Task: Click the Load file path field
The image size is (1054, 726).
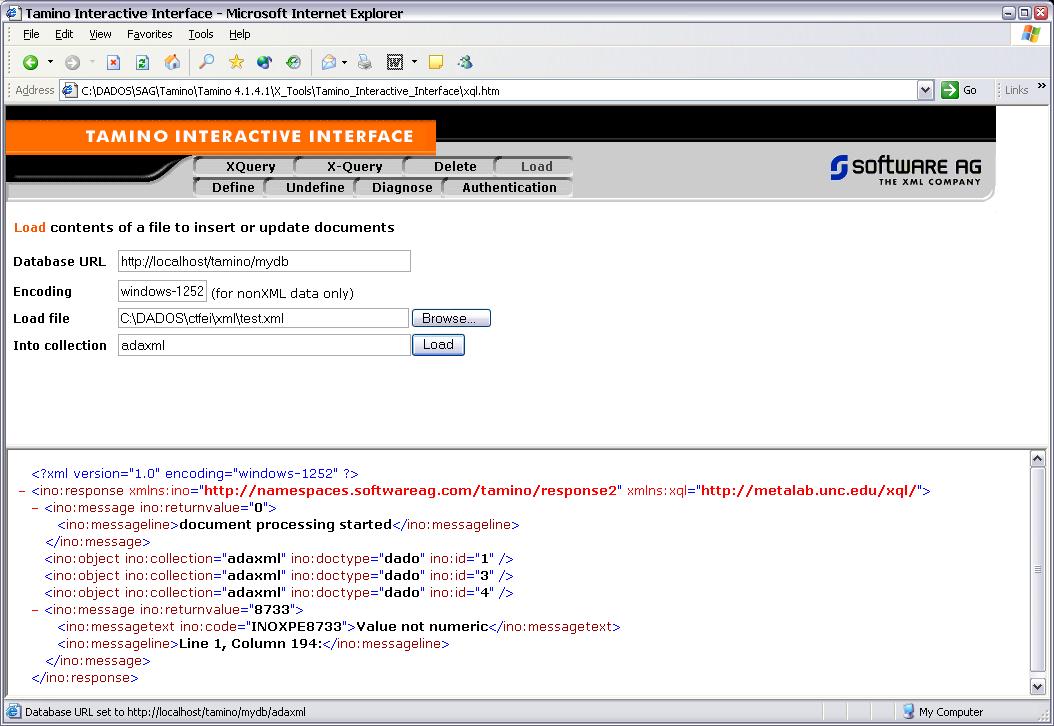Action: click(263, 319)
